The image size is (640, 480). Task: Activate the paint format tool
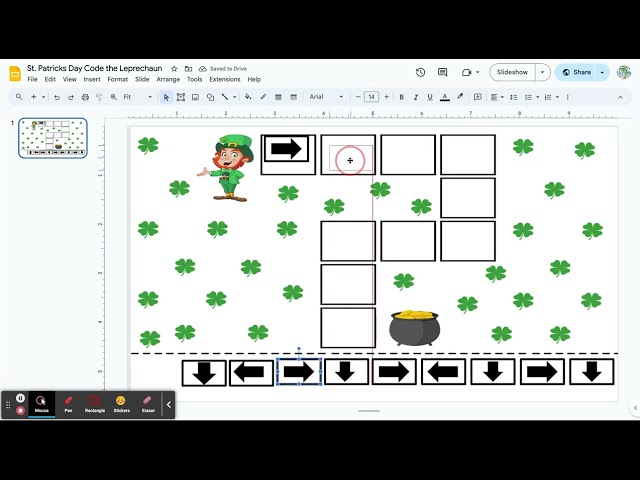click(x=99, y=97)
